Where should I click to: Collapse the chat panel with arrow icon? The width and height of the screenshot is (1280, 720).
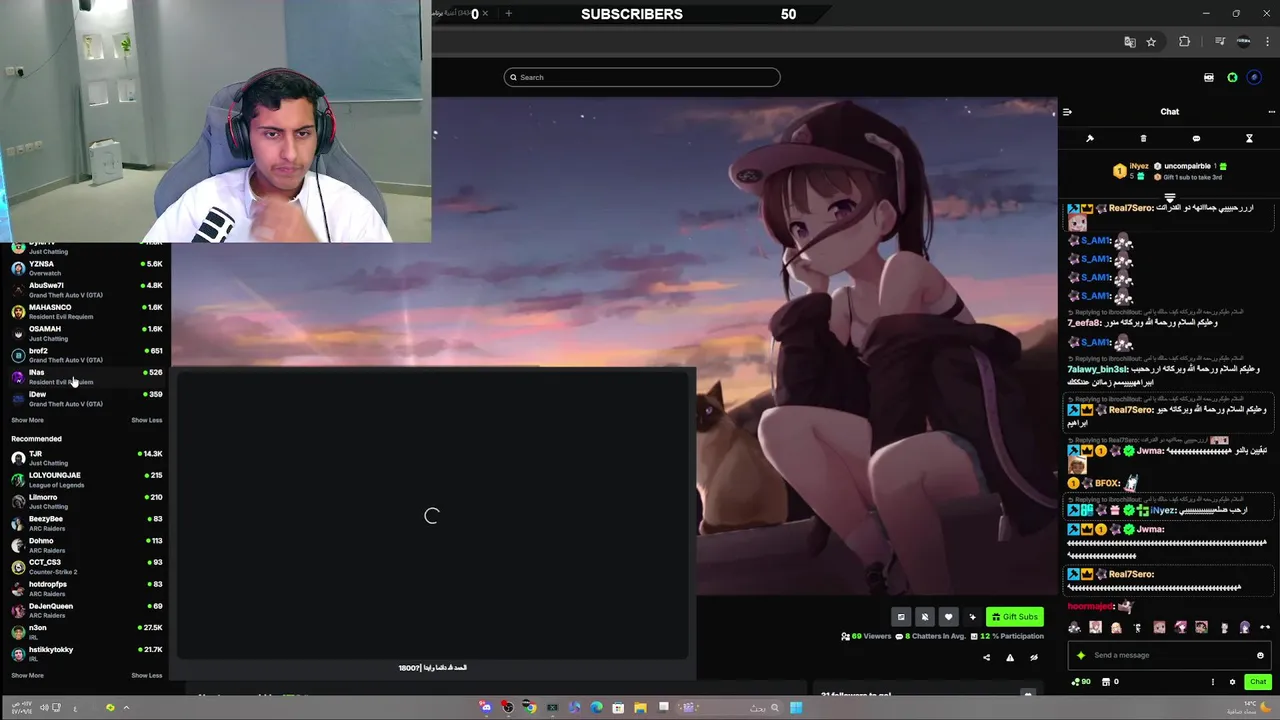[1067, 112]
